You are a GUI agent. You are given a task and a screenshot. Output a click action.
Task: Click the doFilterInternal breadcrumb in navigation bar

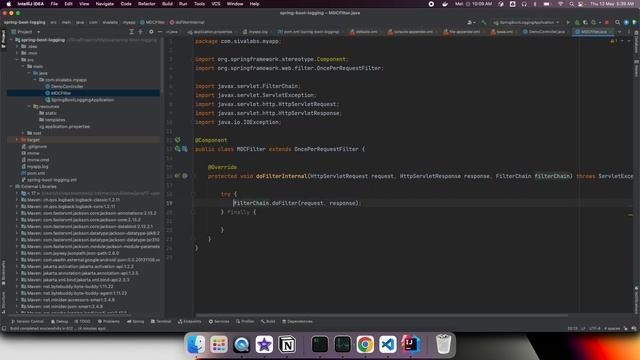click(187, 22)
